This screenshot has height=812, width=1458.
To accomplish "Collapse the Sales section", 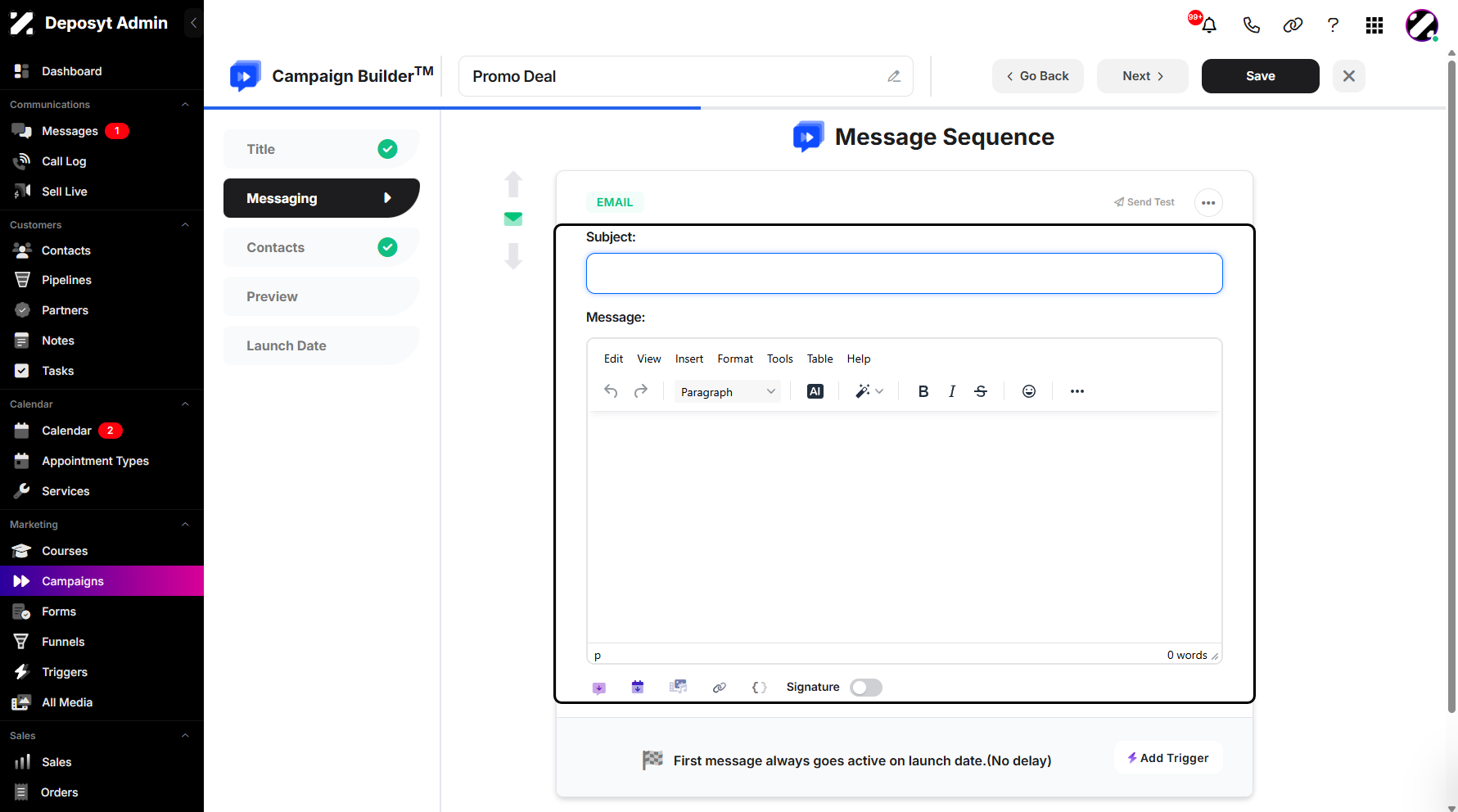I will (185, 735).
